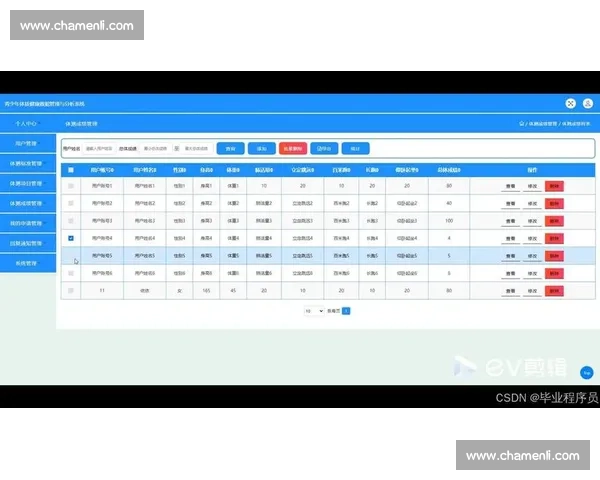Open the user avatar icon in header

click(588, 103)
